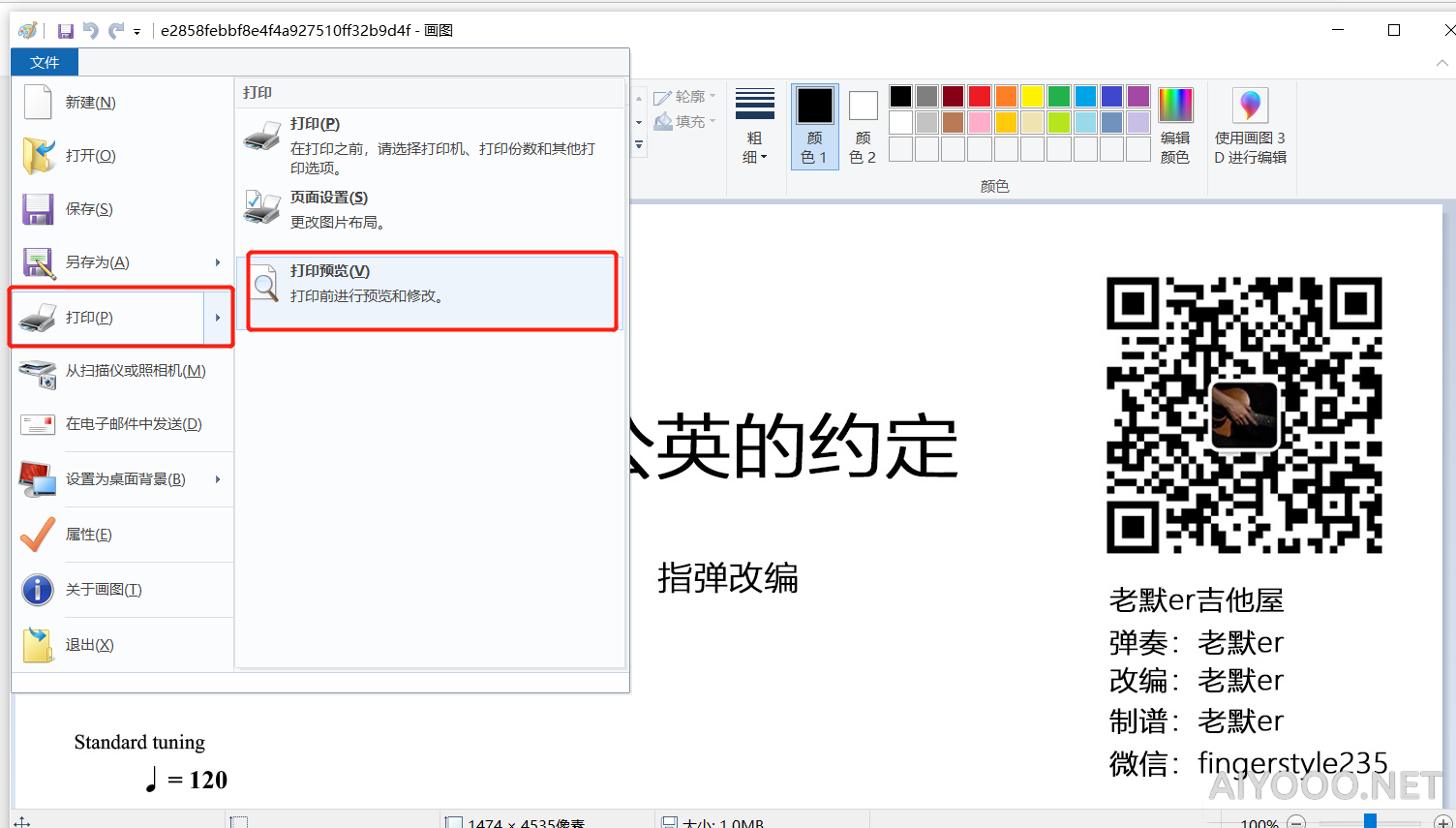This screenshot has height=828, width=1456.
Task: Select 在电子邮件中发送(D) menu item
Action: tap(122, 424)
